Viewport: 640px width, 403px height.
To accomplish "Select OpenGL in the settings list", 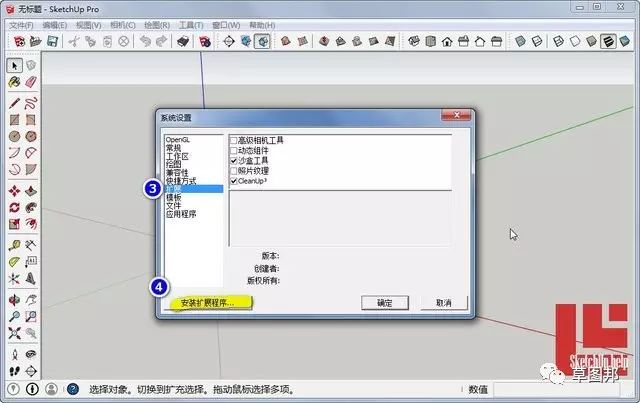I will click(178, 140).
